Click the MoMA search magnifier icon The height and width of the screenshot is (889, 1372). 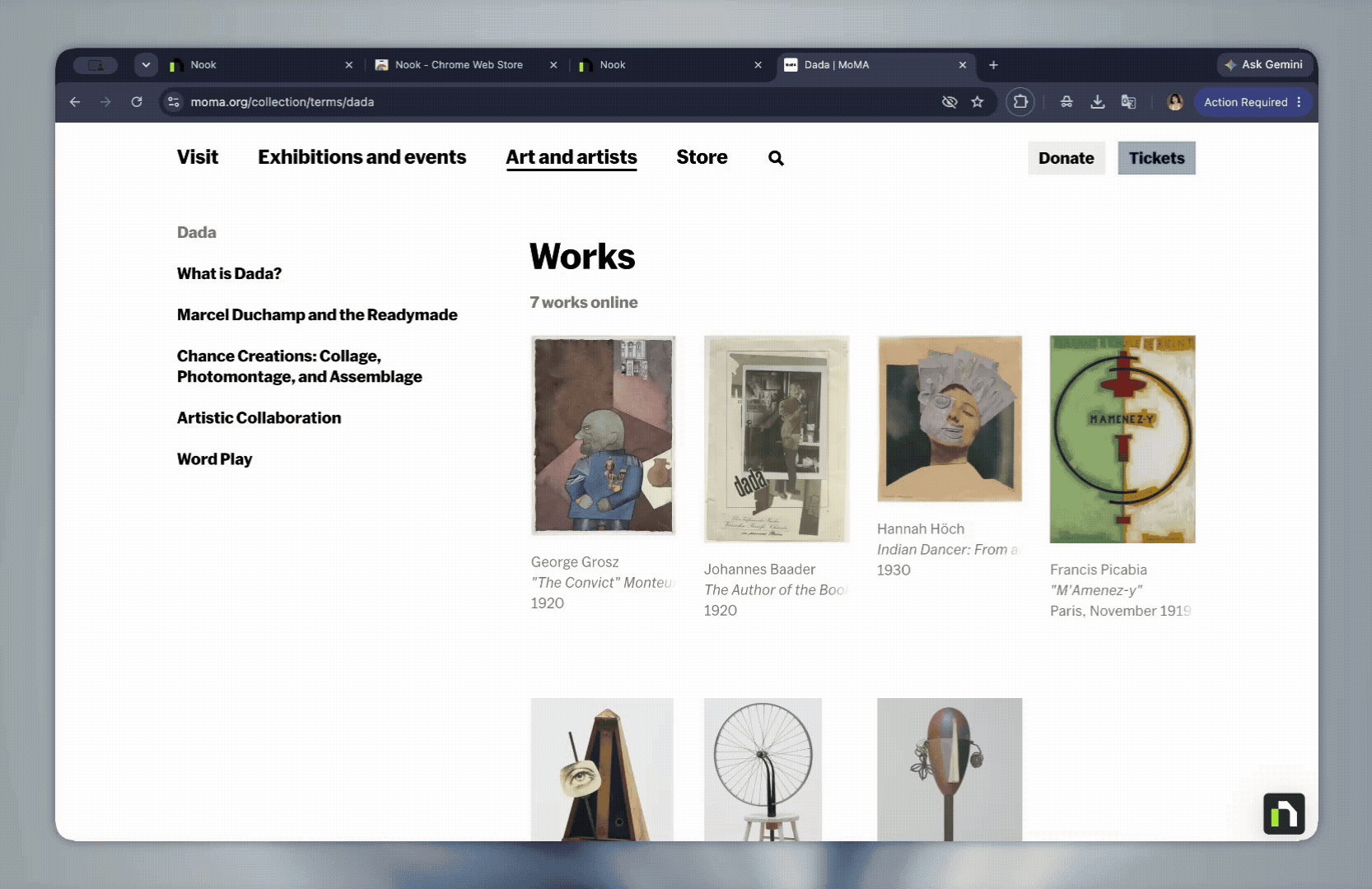point(776,158)
